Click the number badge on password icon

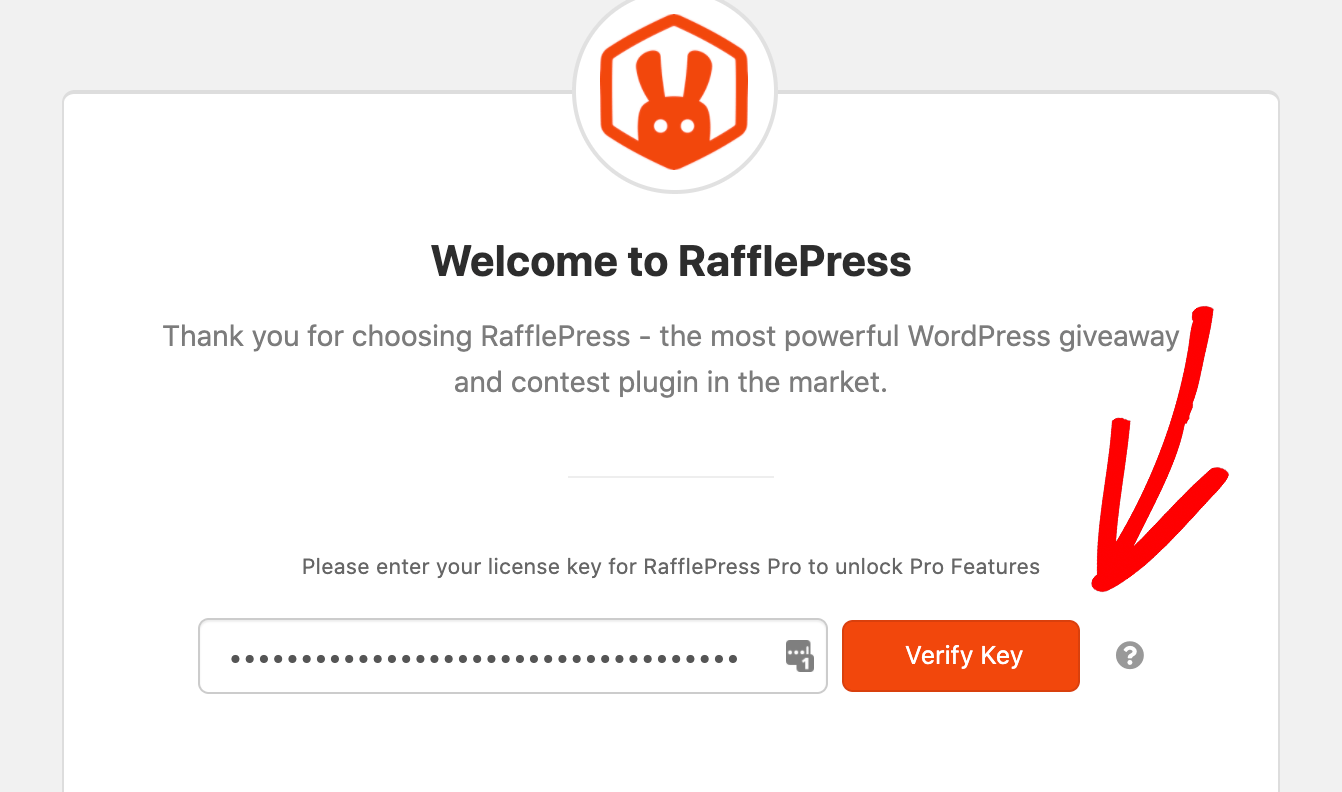coord(806,663)
